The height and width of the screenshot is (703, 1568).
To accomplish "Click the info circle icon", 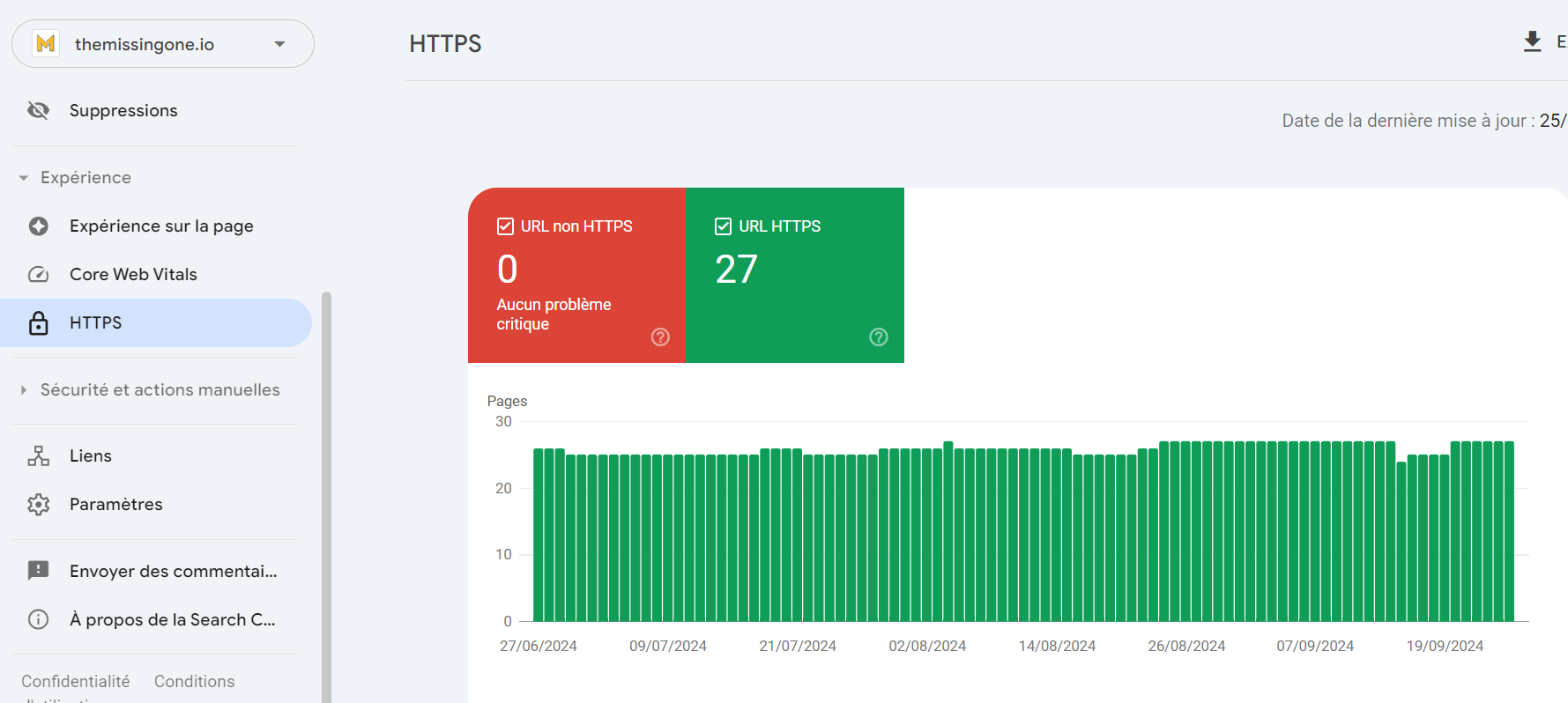I will click(x=38, y=619).
